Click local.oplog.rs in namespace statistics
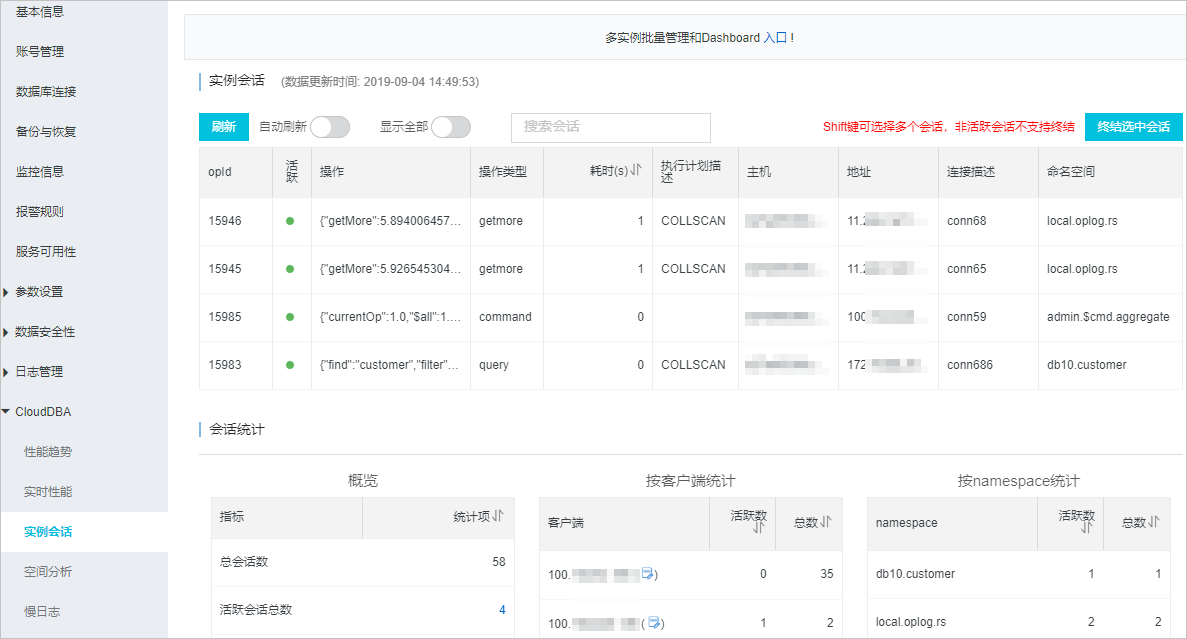Screen dimensions: 1187x639 tap(911, 622)
